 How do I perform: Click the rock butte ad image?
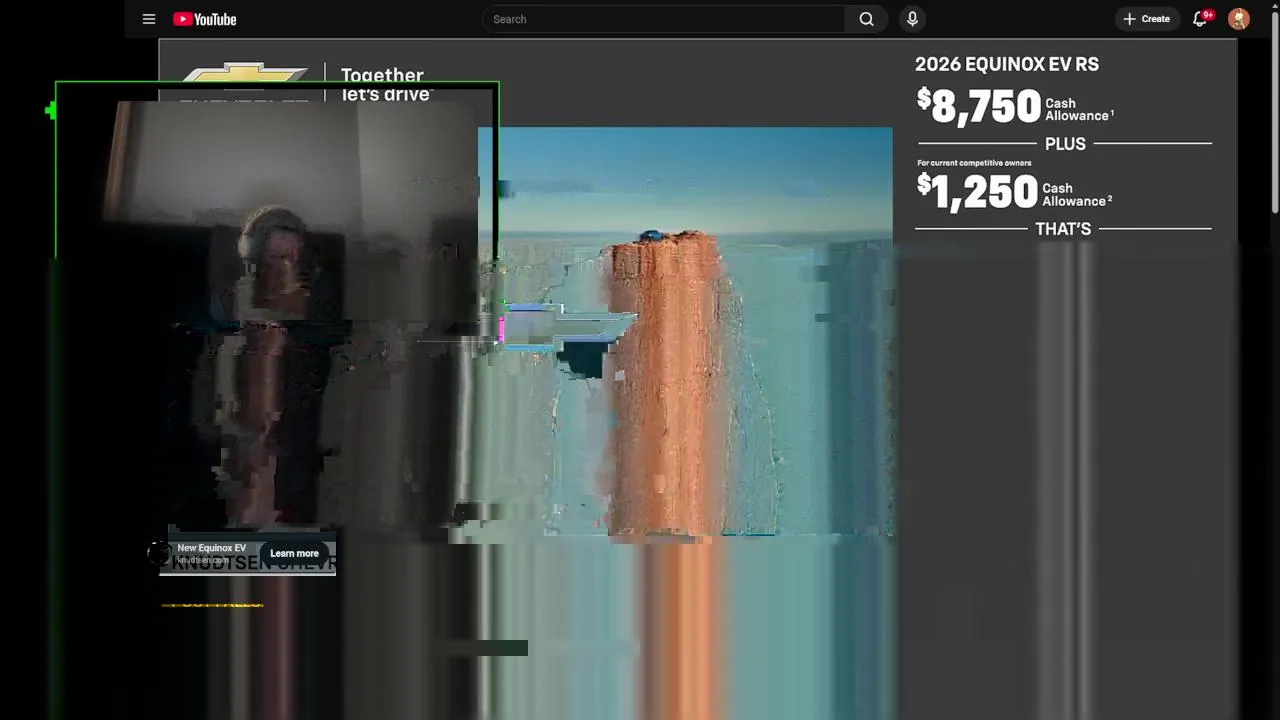[x=685, y=330]
